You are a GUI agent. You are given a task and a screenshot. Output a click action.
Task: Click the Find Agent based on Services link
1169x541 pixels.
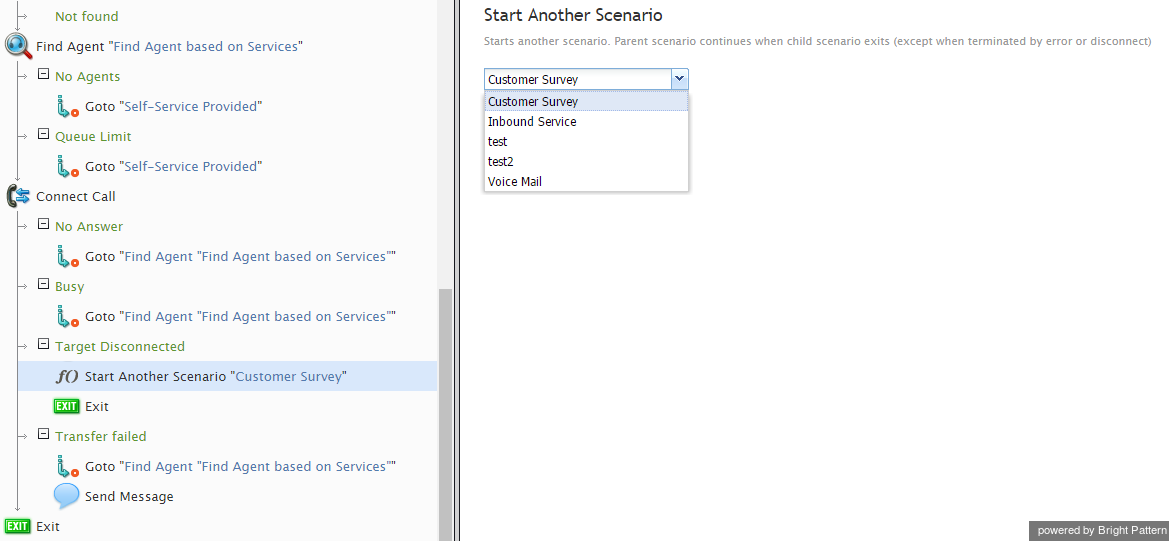[205, 46]
